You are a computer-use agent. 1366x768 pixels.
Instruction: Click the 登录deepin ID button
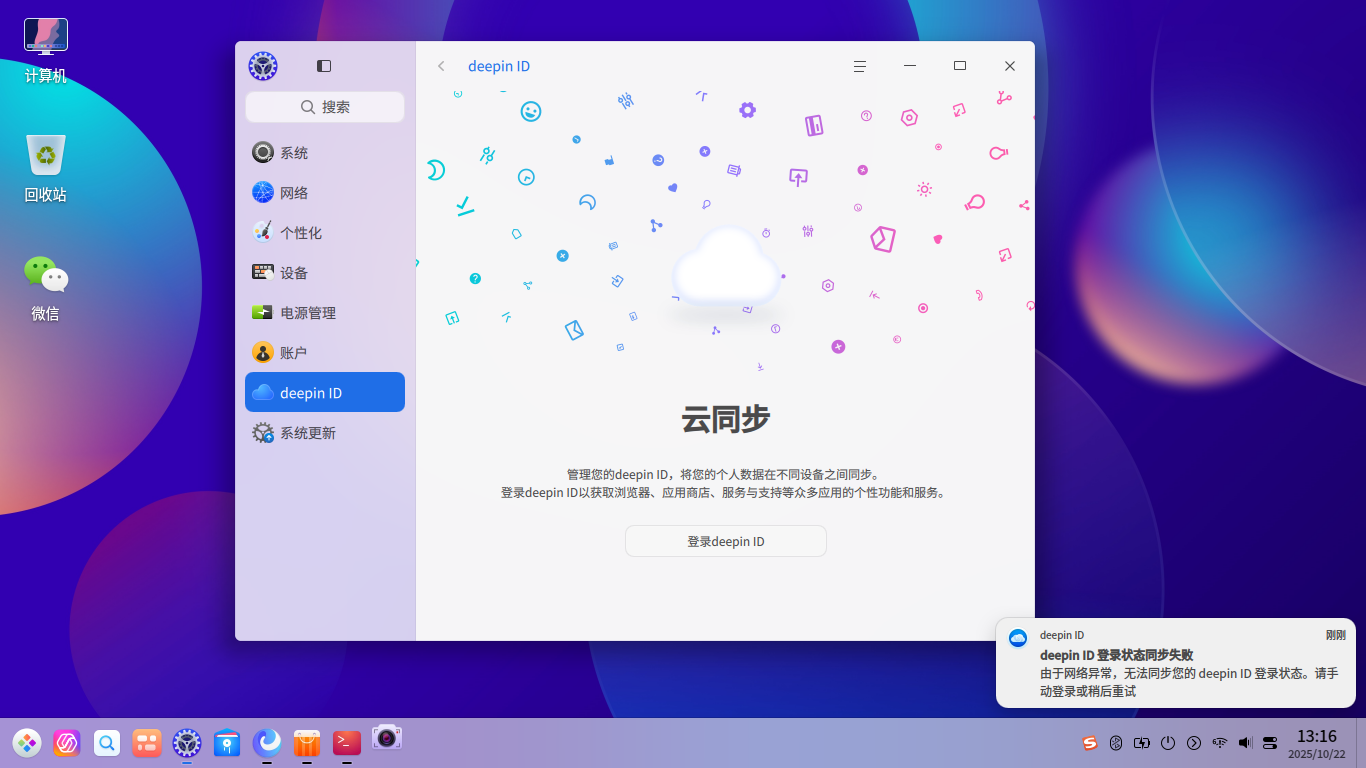point(726,541)
